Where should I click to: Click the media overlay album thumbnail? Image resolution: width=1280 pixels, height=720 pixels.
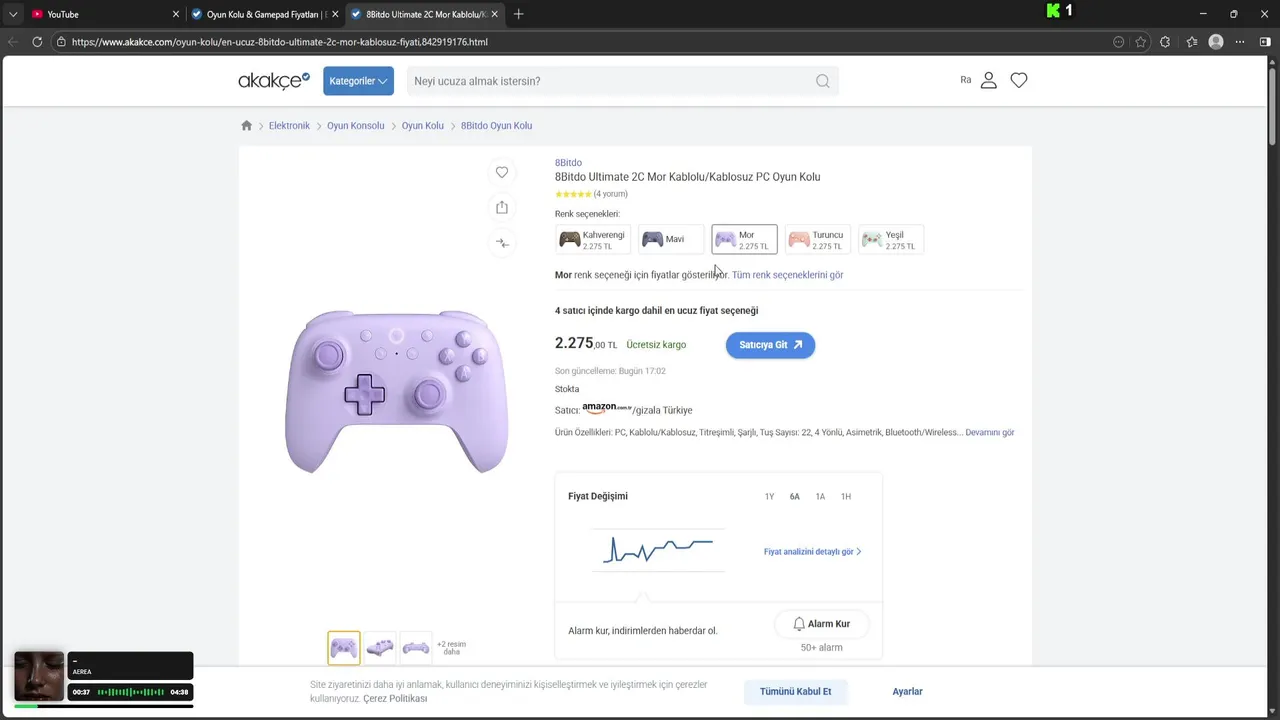point(39,677)
